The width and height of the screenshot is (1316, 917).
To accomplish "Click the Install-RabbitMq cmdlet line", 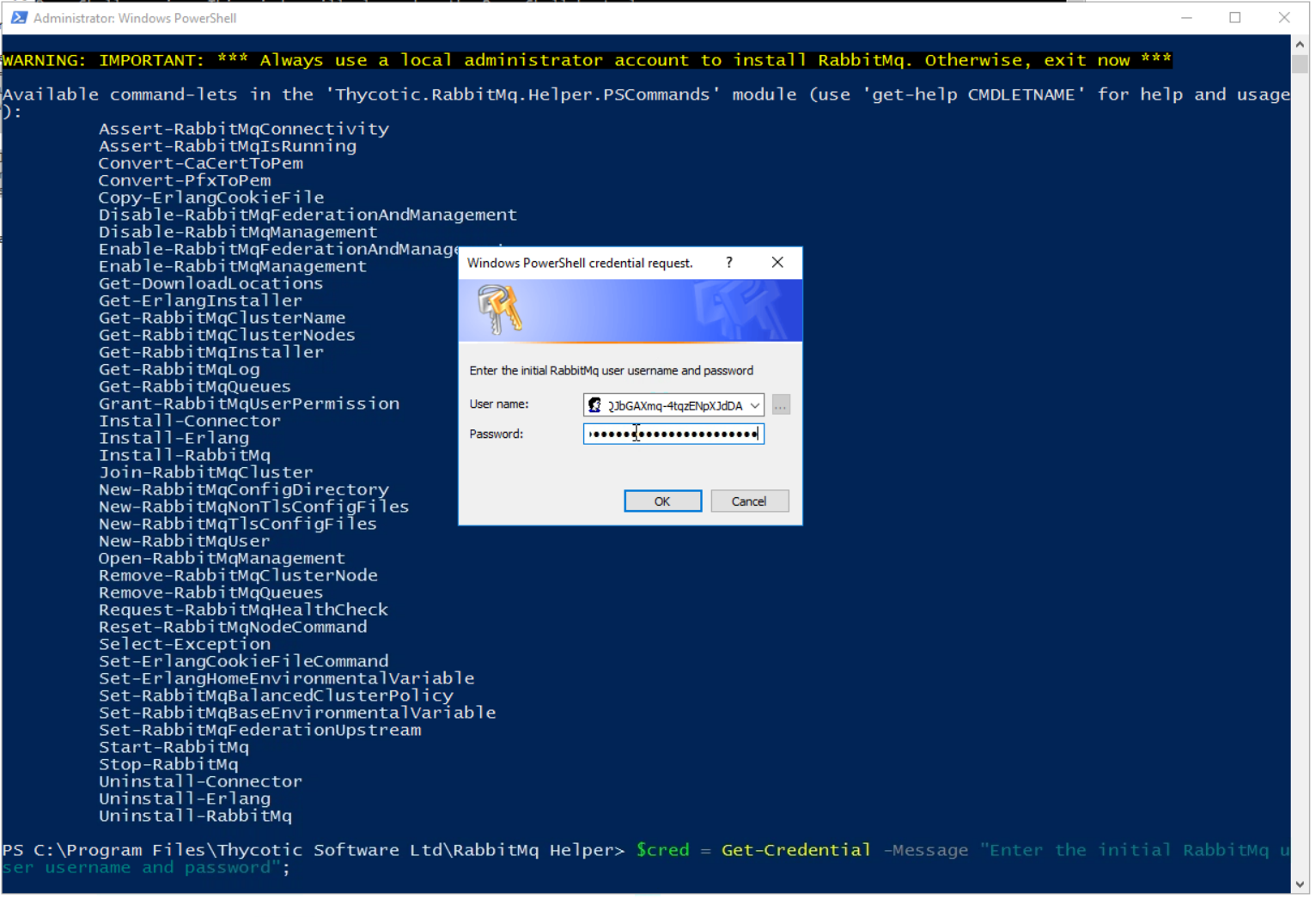I will click(184, 455).
